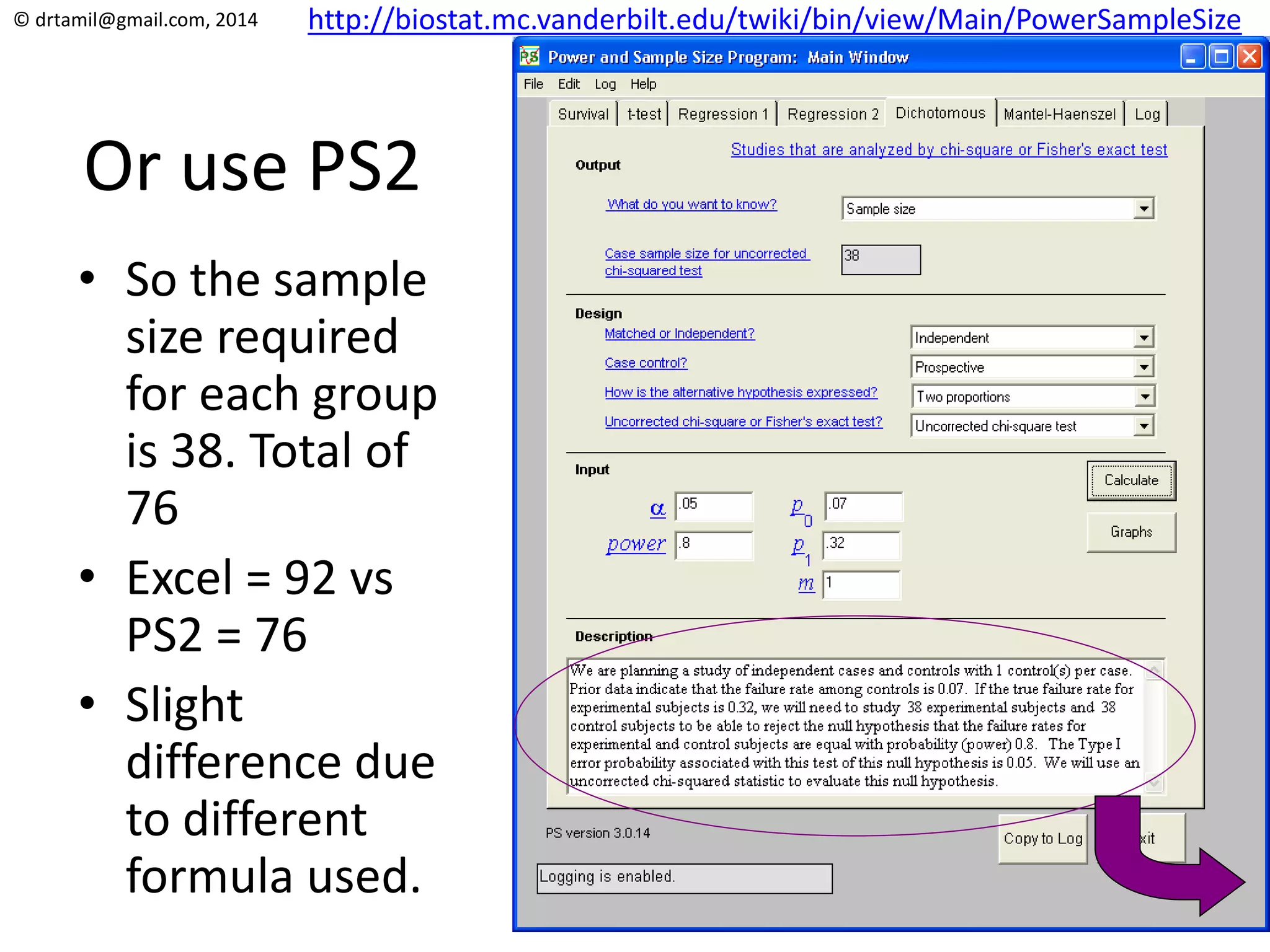Open the Help menu
Image resolution: width=1270 pixels, height=952 pixels.
pos(643,84)
